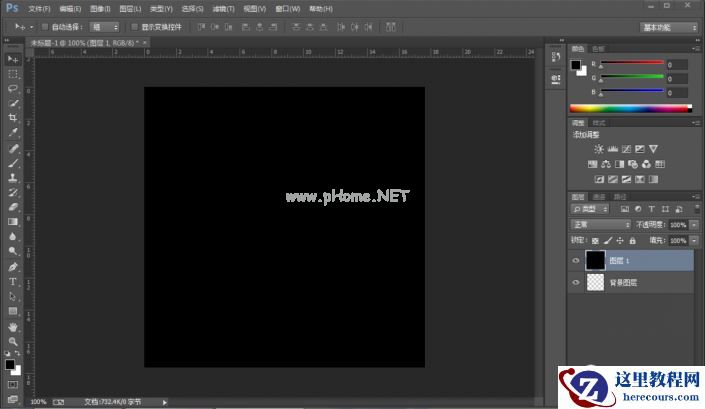Select the History Brush tool
Screen dimensions: 705x409
coord(13,192)
